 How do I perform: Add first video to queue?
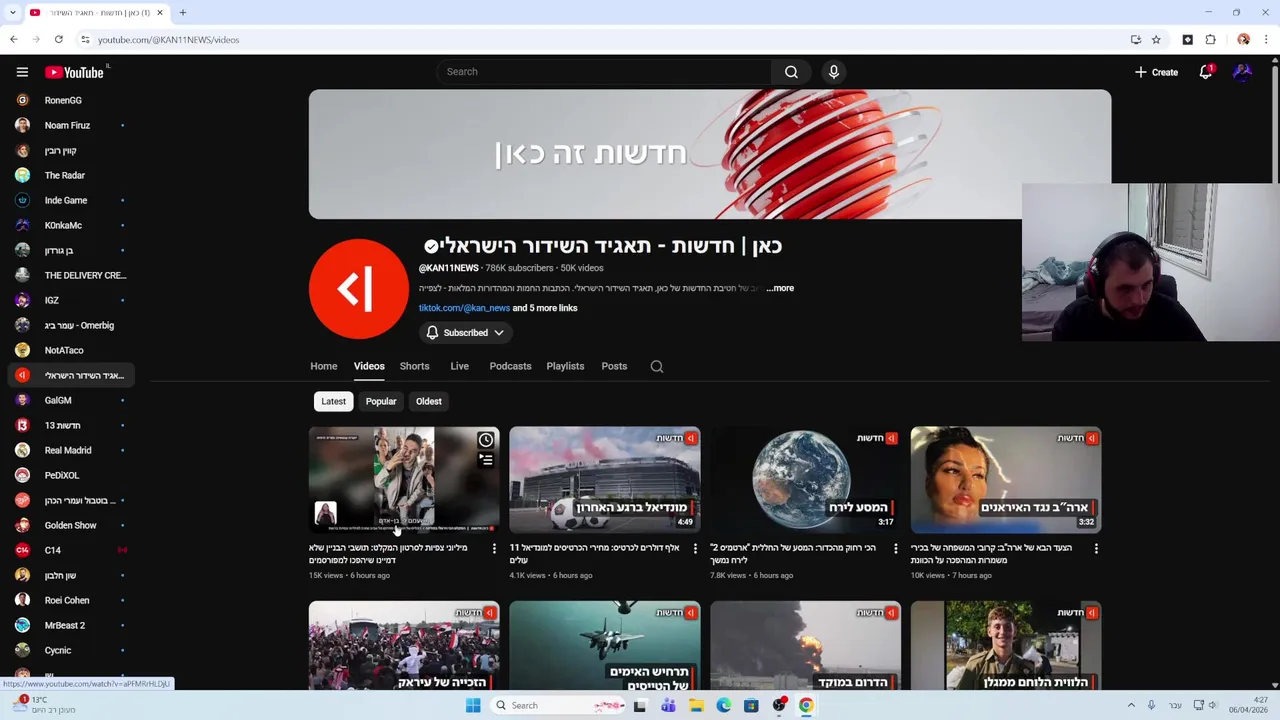(x=485, y=460)
